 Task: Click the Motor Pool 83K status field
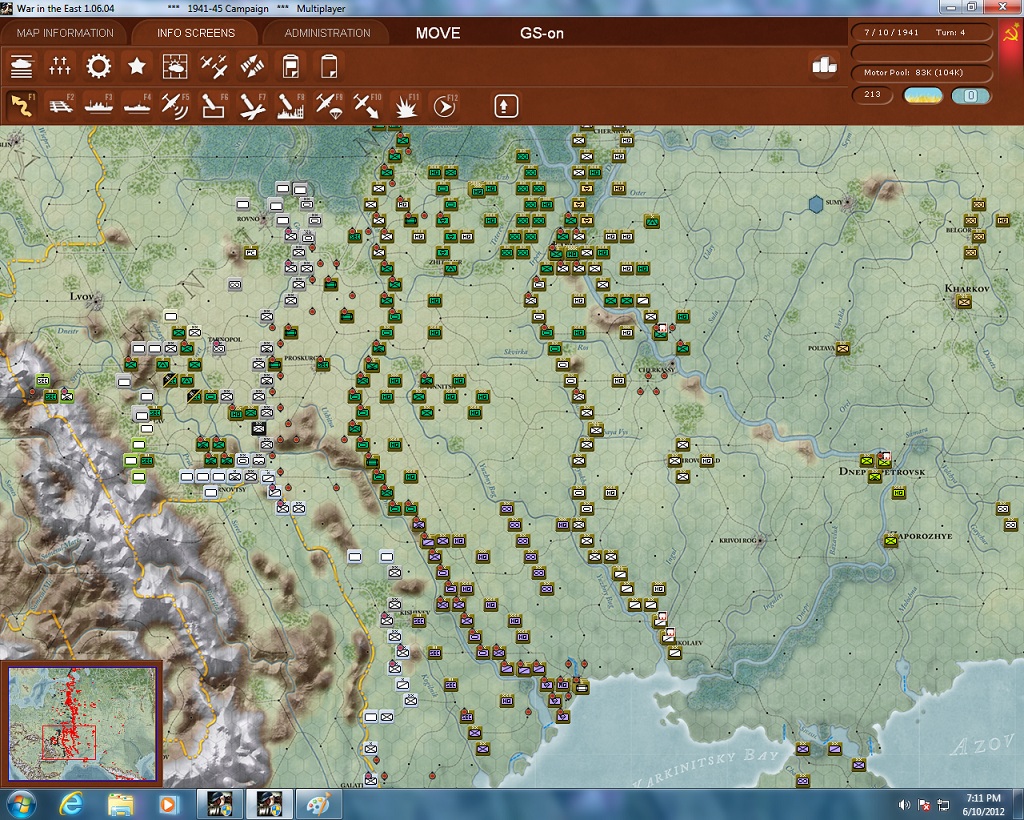921,72
